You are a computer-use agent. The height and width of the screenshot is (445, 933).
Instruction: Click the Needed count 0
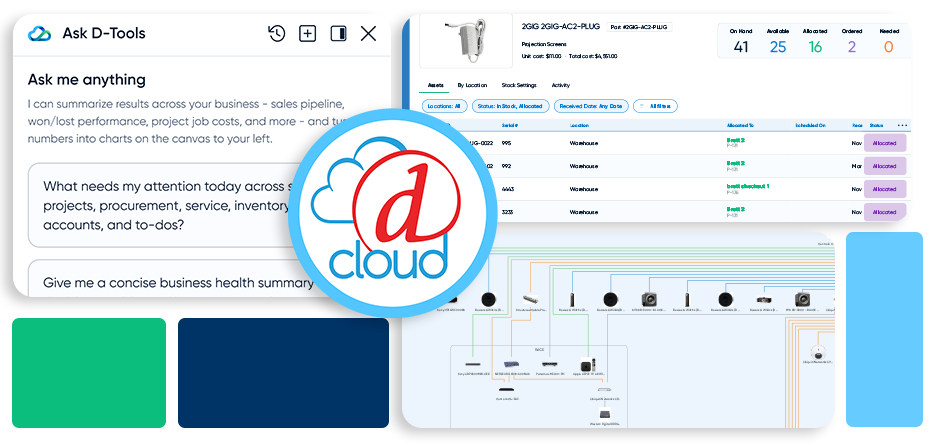[x=888, y=47]
